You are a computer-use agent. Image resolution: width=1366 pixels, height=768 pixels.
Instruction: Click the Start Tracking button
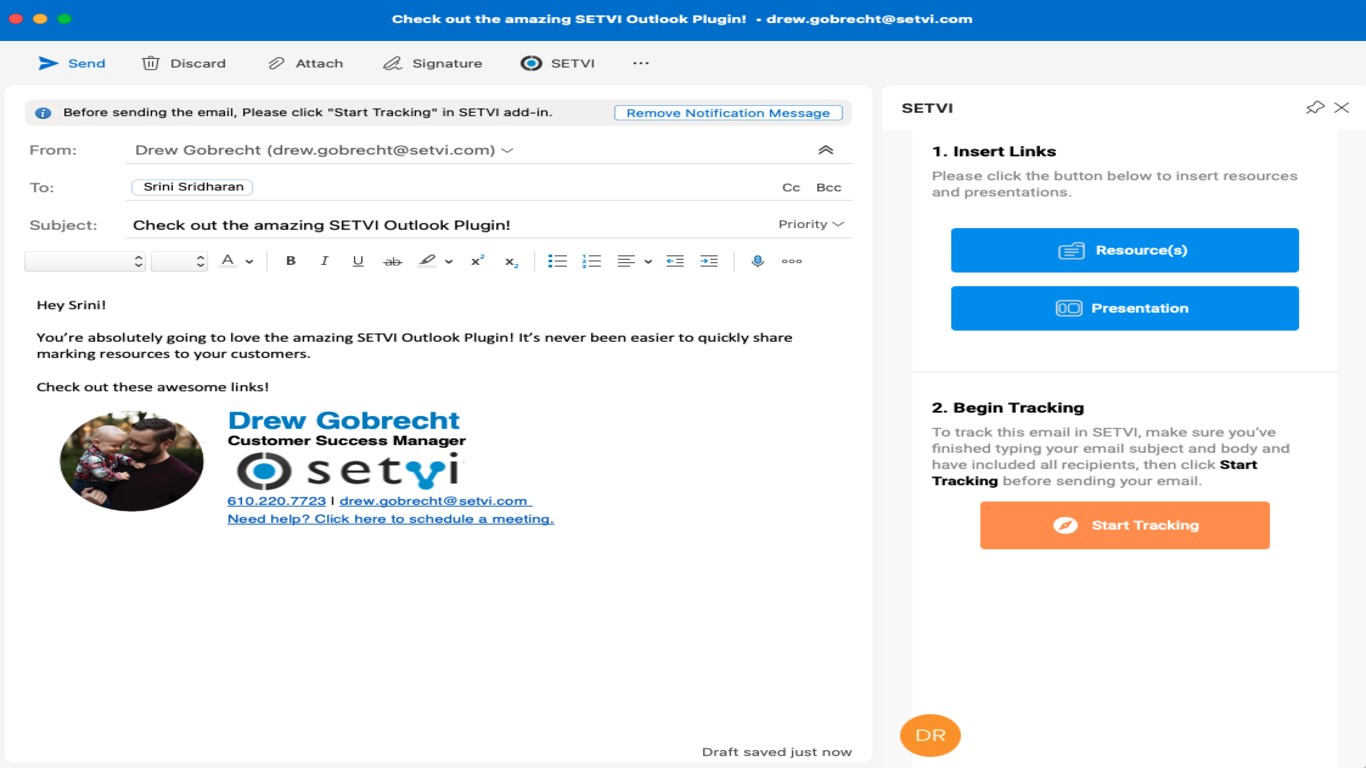(1125, 525)
